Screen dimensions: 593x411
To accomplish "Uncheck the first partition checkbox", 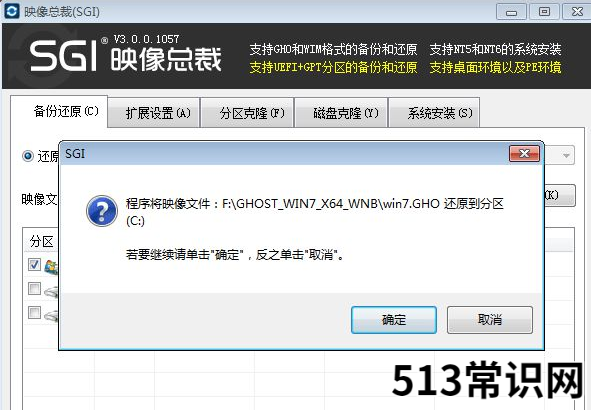I will click(x=34, y=265).
